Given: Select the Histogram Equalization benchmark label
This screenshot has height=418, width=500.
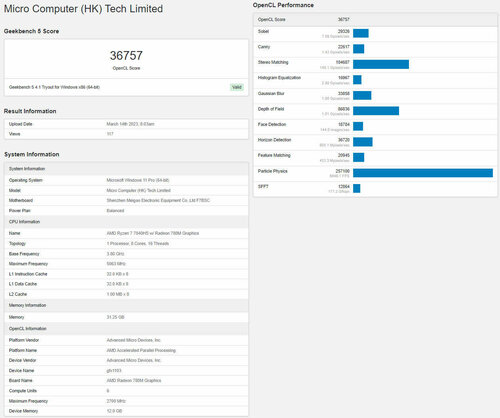Looking at the screenshot, I should [279, 78].
